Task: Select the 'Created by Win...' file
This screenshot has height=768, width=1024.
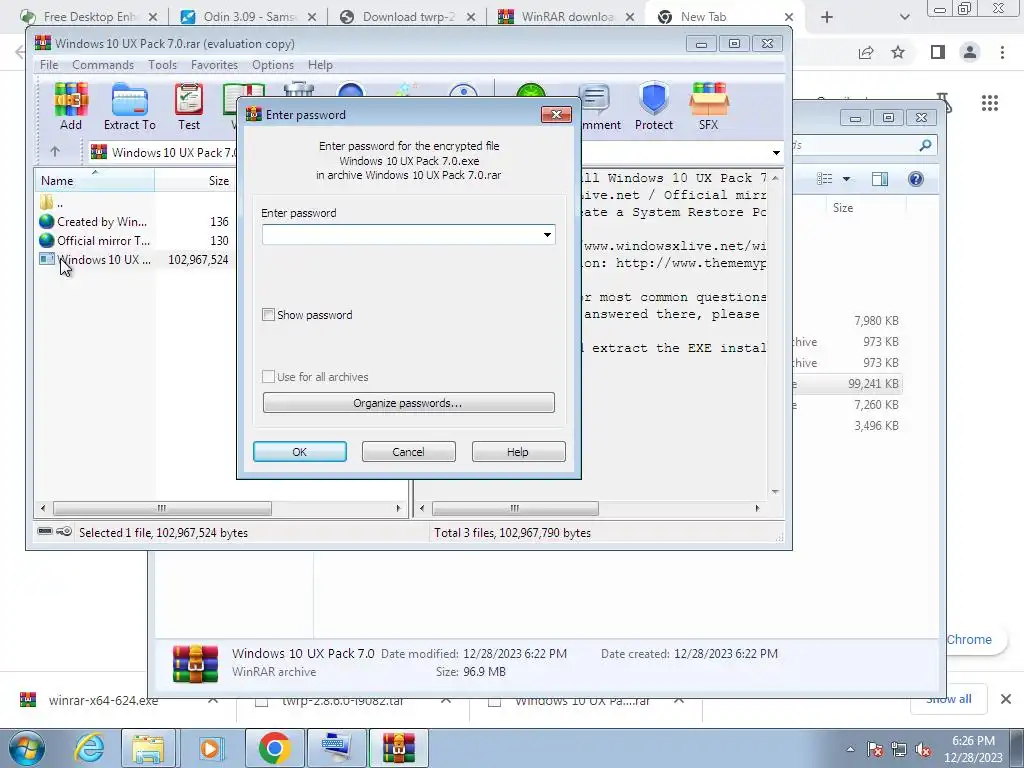Action: pyautogui.click(x=95, y=221)
